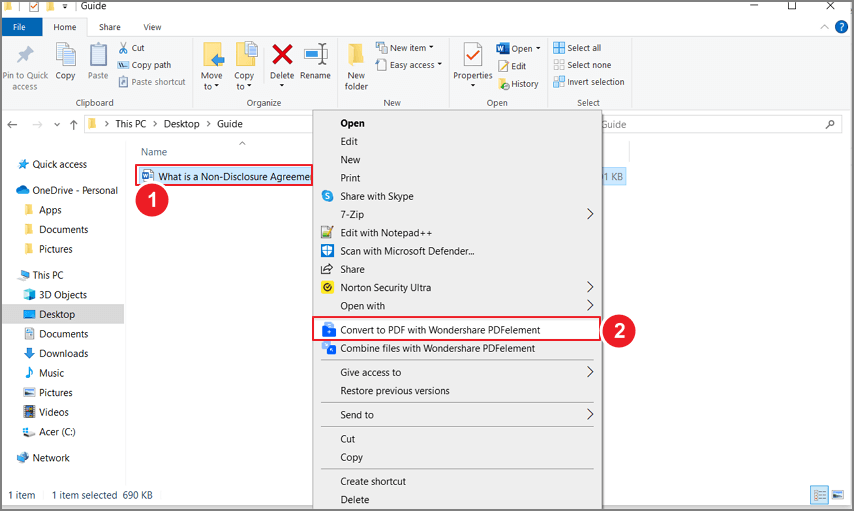Click the Forward navigation arrow

(x=37, y=124)
